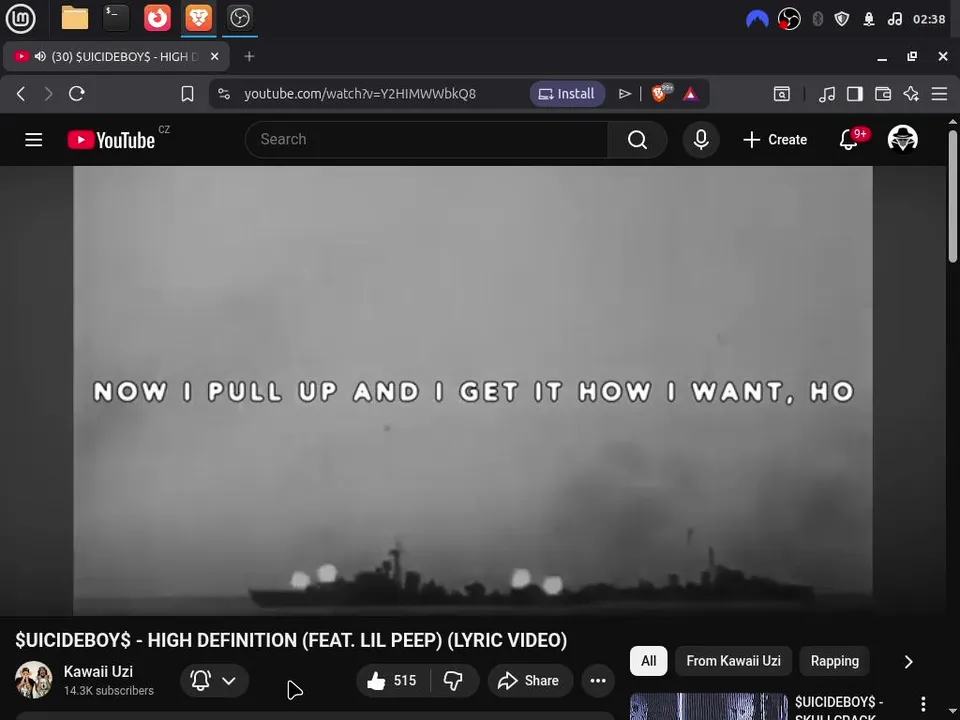The height and width of the screenshot is (720, 960).
Task: Launch the terminal from taskbar
Action: click(x=116, y=18)
